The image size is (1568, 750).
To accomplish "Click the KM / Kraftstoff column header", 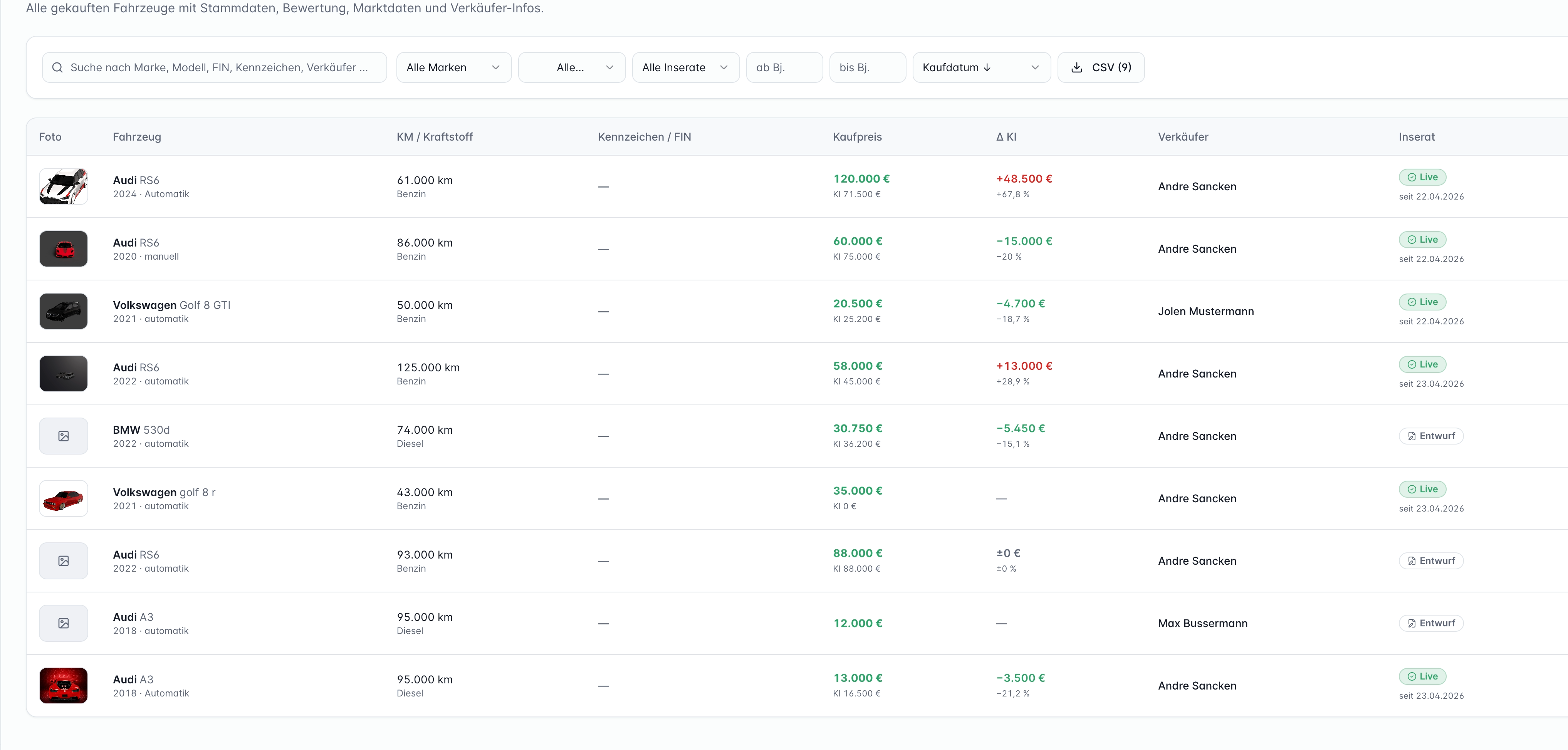I will (435, 137).
